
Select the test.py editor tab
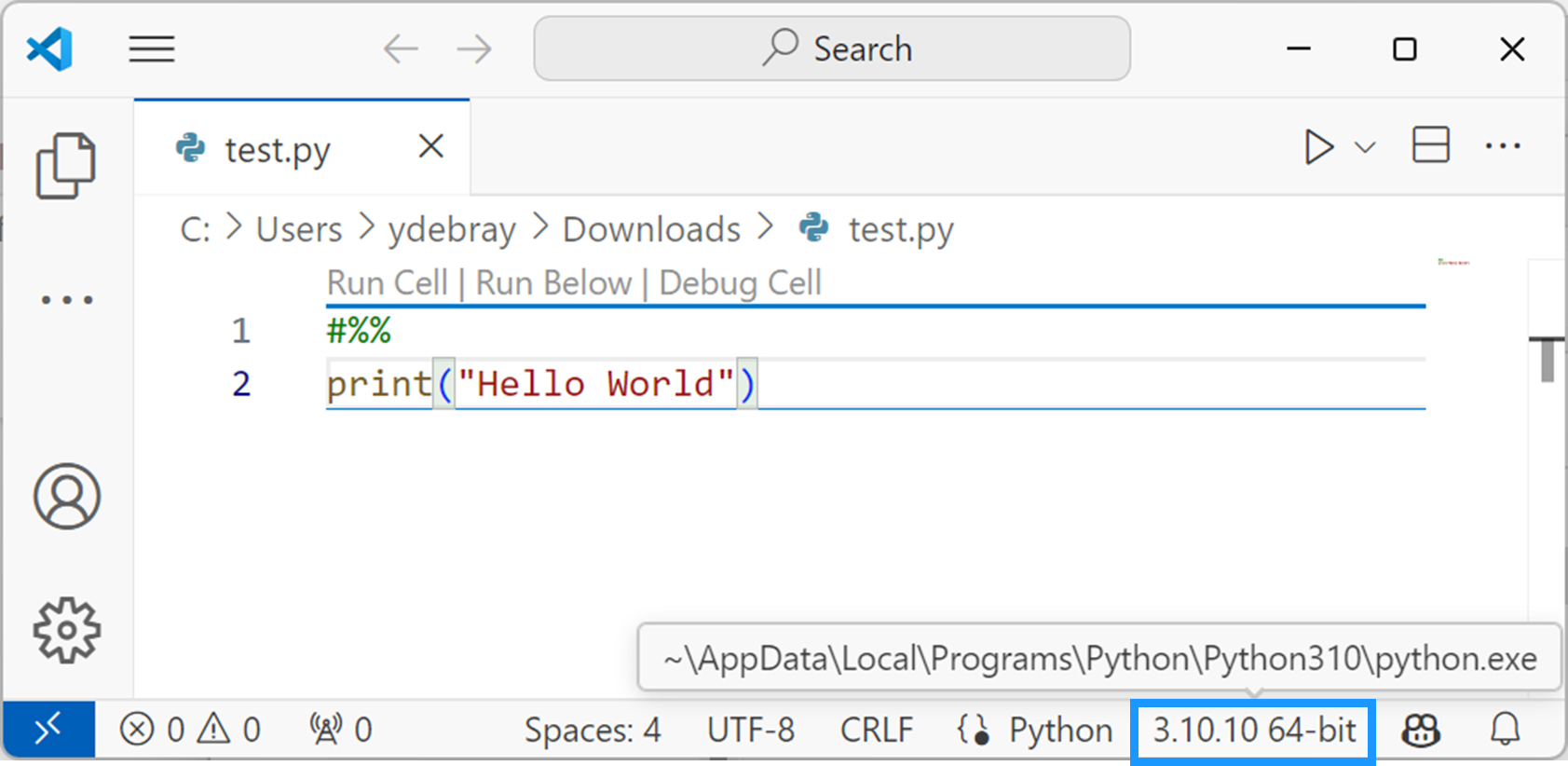[302, 148]
